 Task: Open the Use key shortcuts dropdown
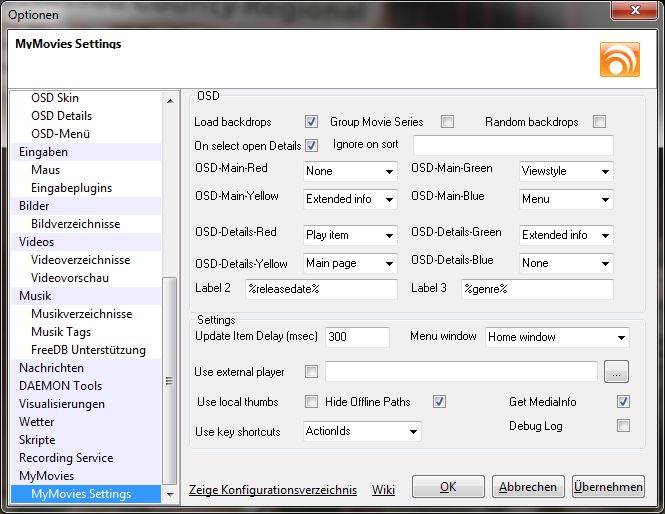363,432
